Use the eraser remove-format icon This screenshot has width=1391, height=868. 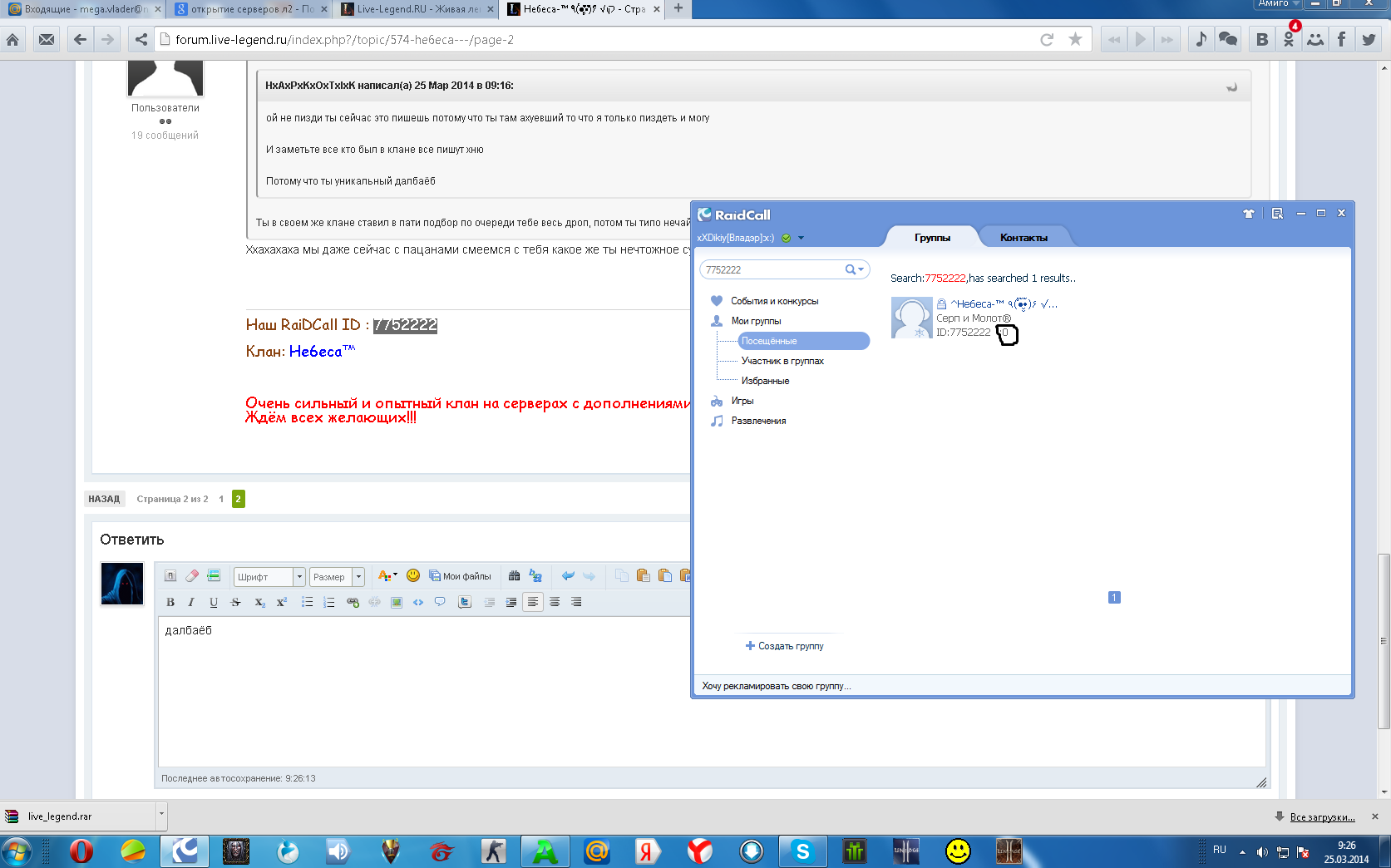pos(192,575)
